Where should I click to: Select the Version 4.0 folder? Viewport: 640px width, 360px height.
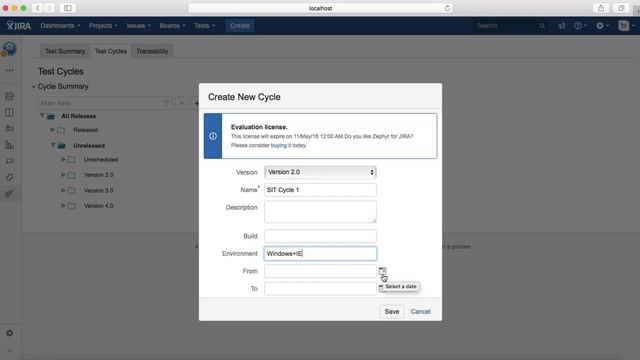98,206
